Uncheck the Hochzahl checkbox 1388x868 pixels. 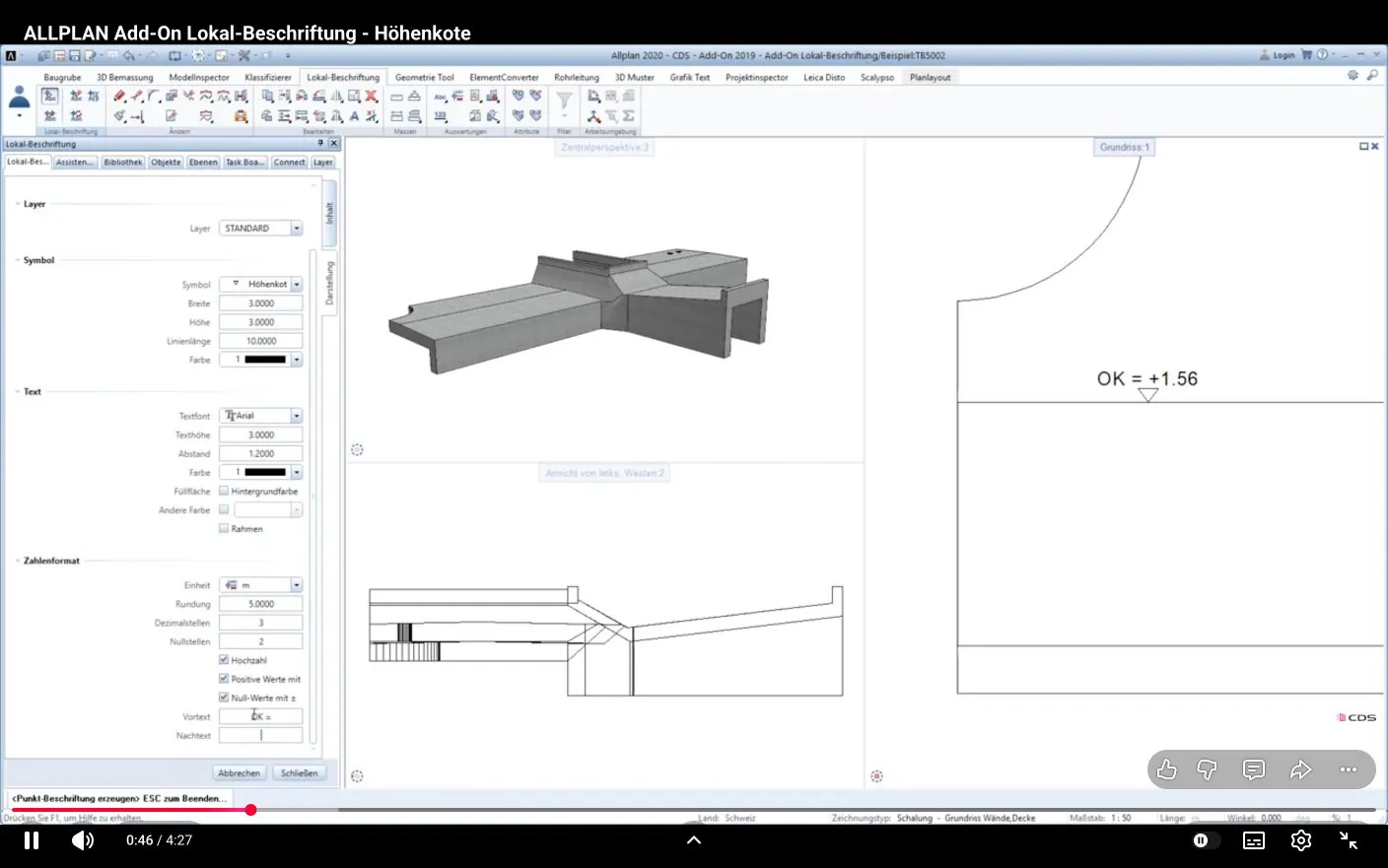[224, 660]
